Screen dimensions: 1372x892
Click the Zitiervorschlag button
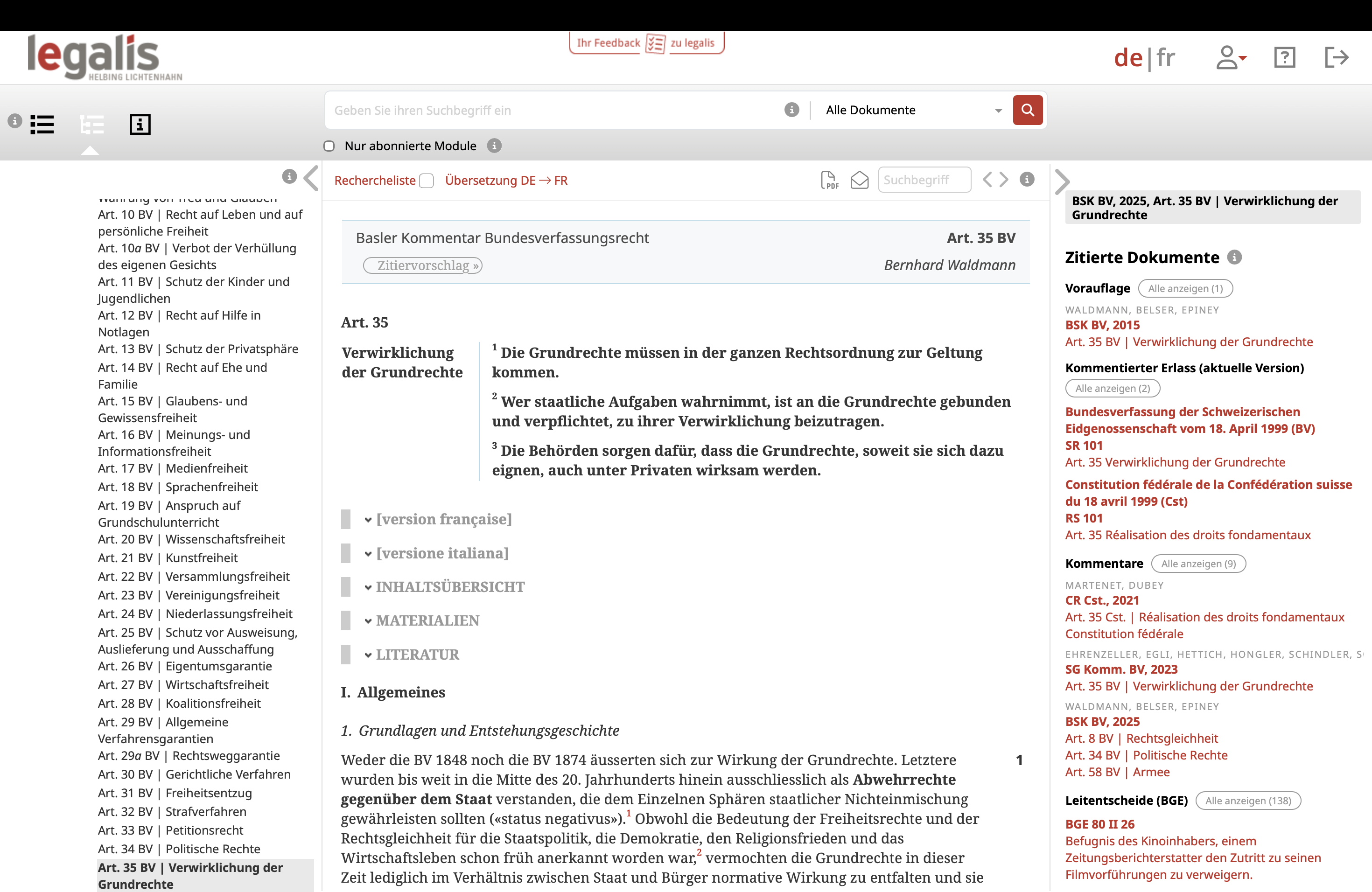pos(422,265)
